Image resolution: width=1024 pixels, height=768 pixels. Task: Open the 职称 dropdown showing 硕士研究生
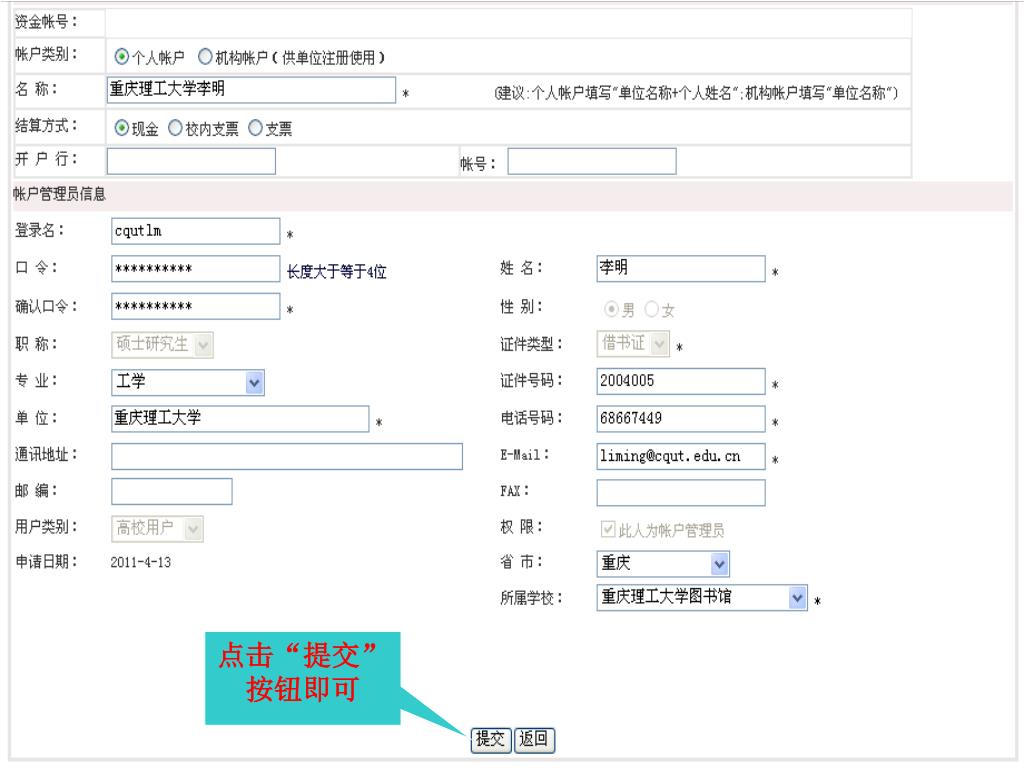(163, 344)
